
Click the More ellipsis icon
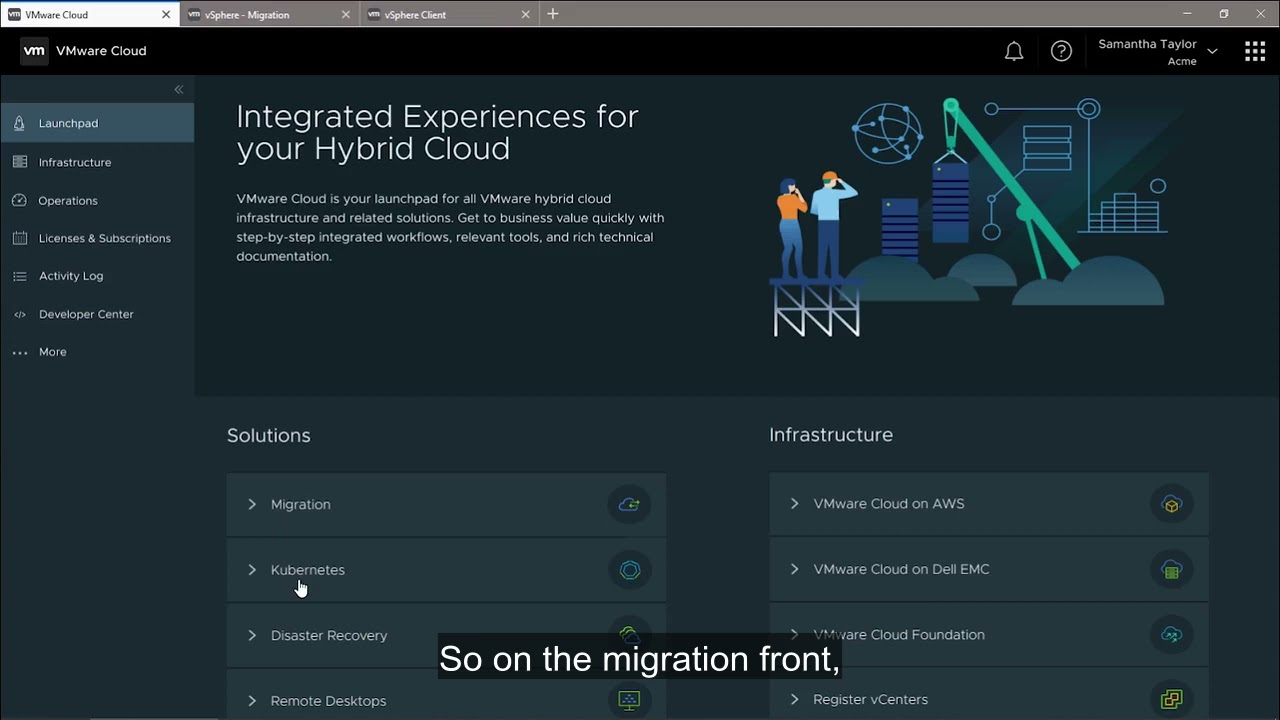[20, 352]
